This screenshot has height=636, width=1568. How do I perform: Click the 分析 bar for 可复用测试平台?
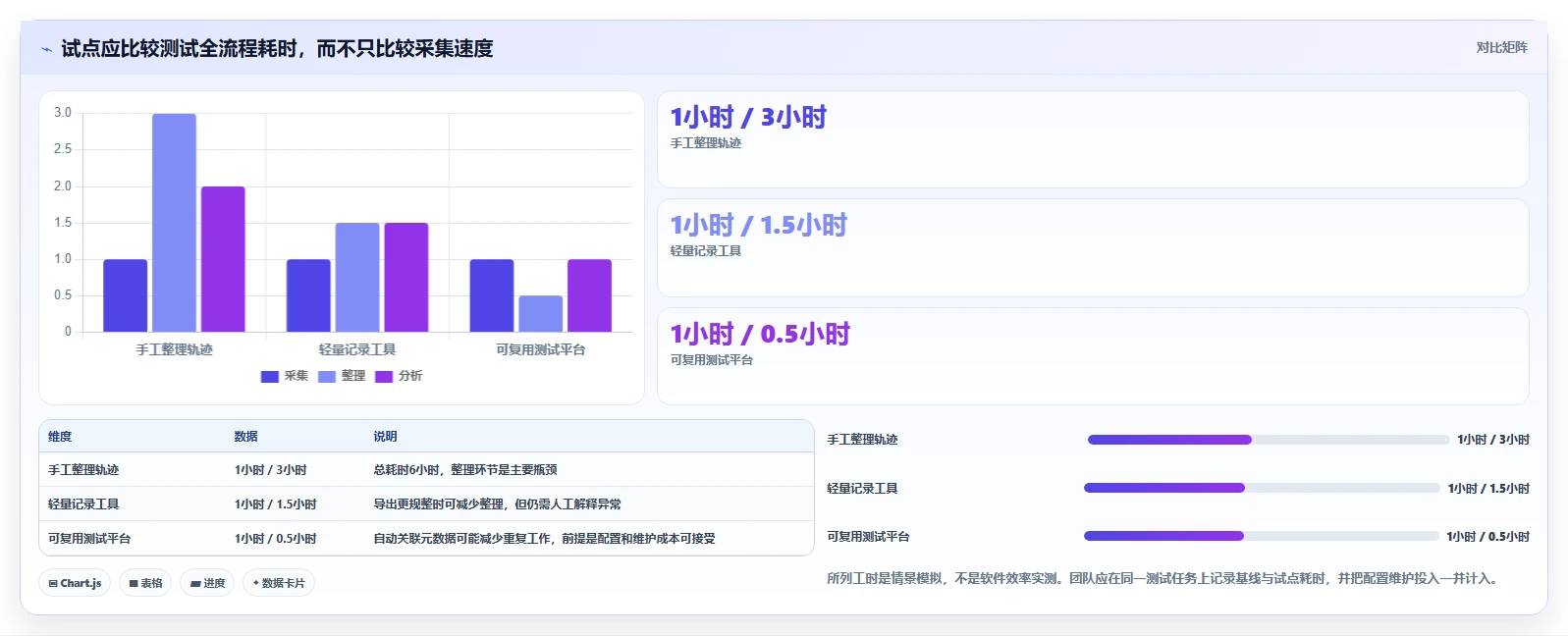coord(589,295)
